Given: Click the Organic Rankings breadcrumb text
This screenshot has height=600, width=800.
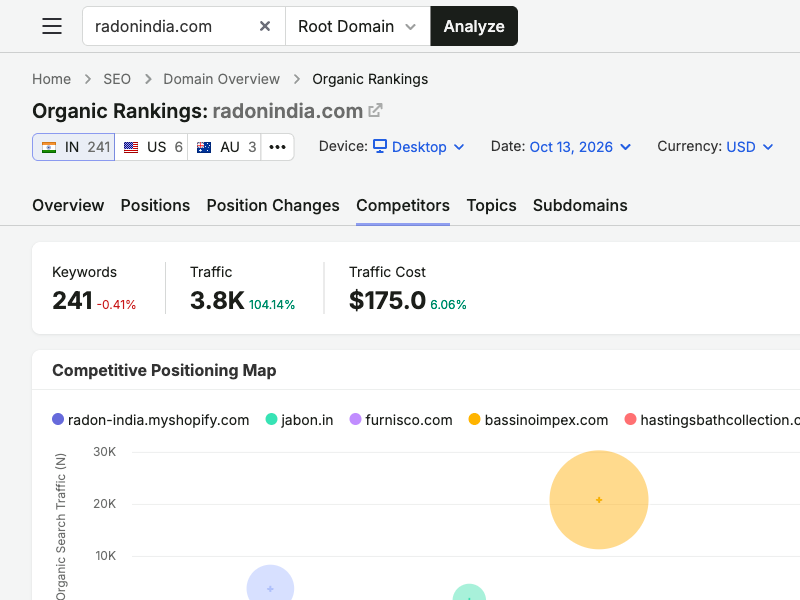Looking at the screenshot, I should [x=370, y=79].
